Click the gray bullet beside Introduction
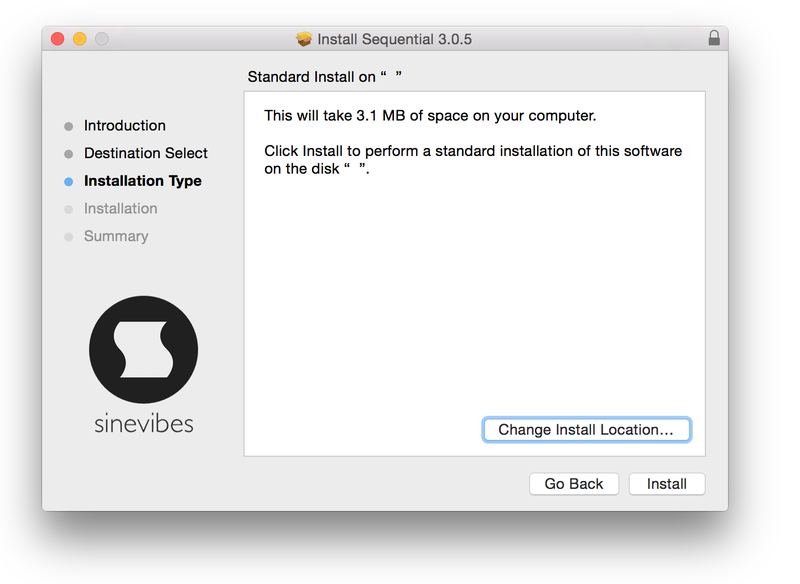 point(68,126)
